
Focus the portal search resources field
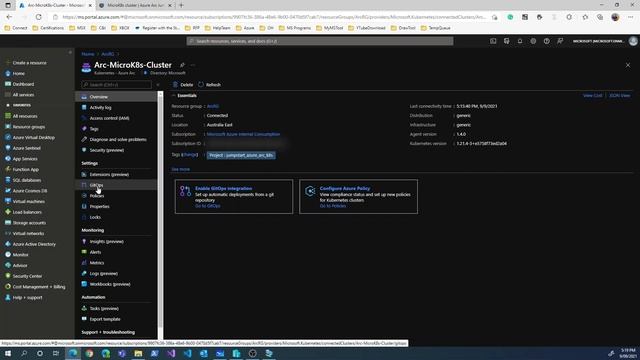coord(320,41)
